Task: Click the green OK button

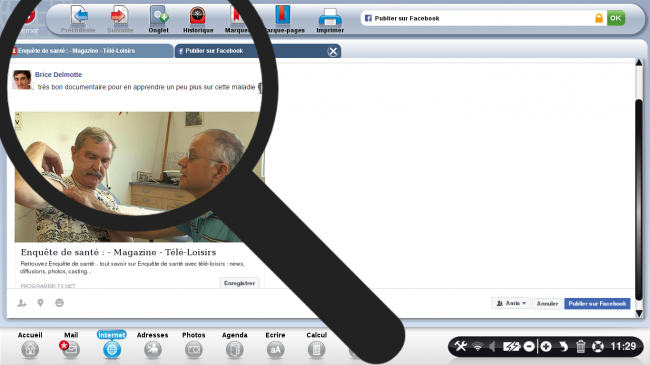Action: [616, 18]
